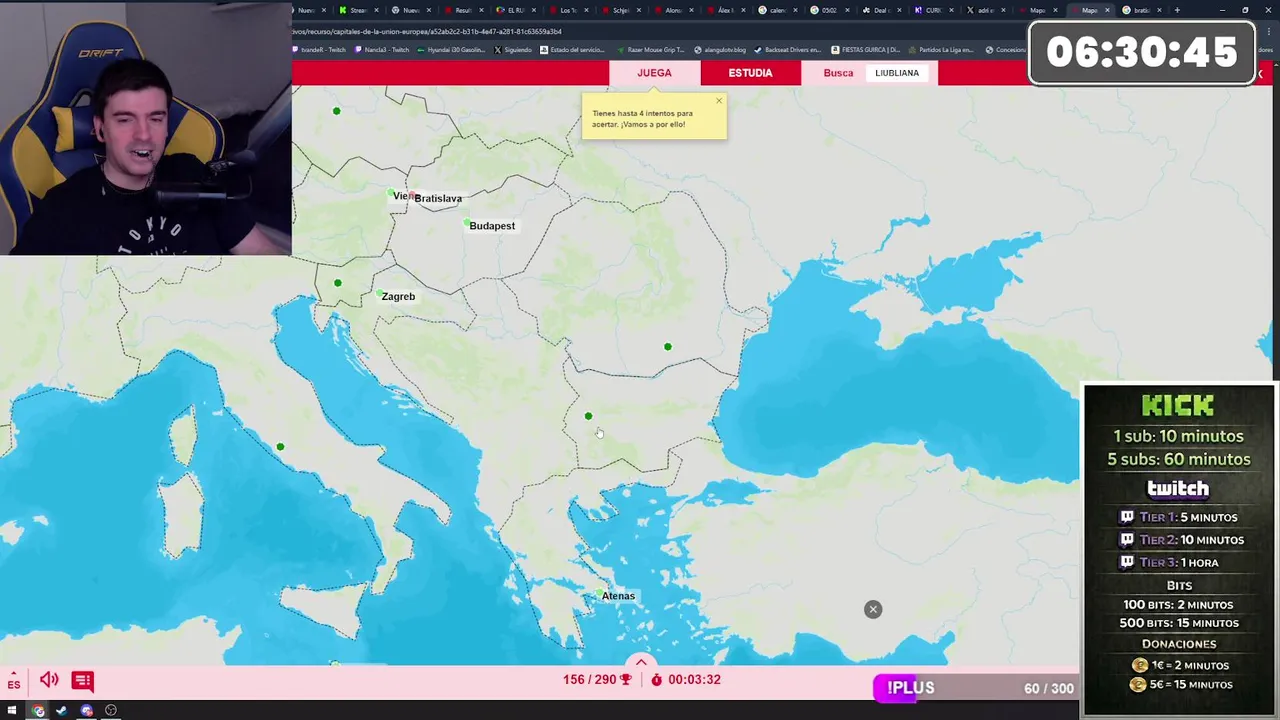Switch to the ESTUDIA tab

tap(750, 73)
